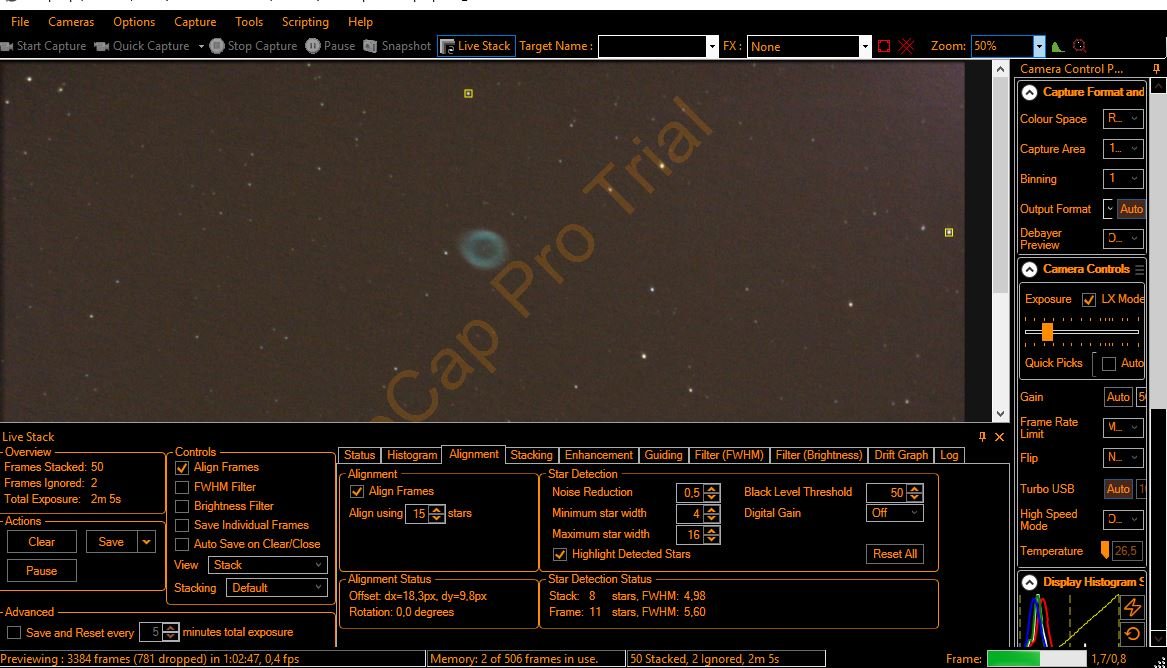Click the Temperature slider handle
This screenshot has height=668, width=1167.
tap(1104, 550)
